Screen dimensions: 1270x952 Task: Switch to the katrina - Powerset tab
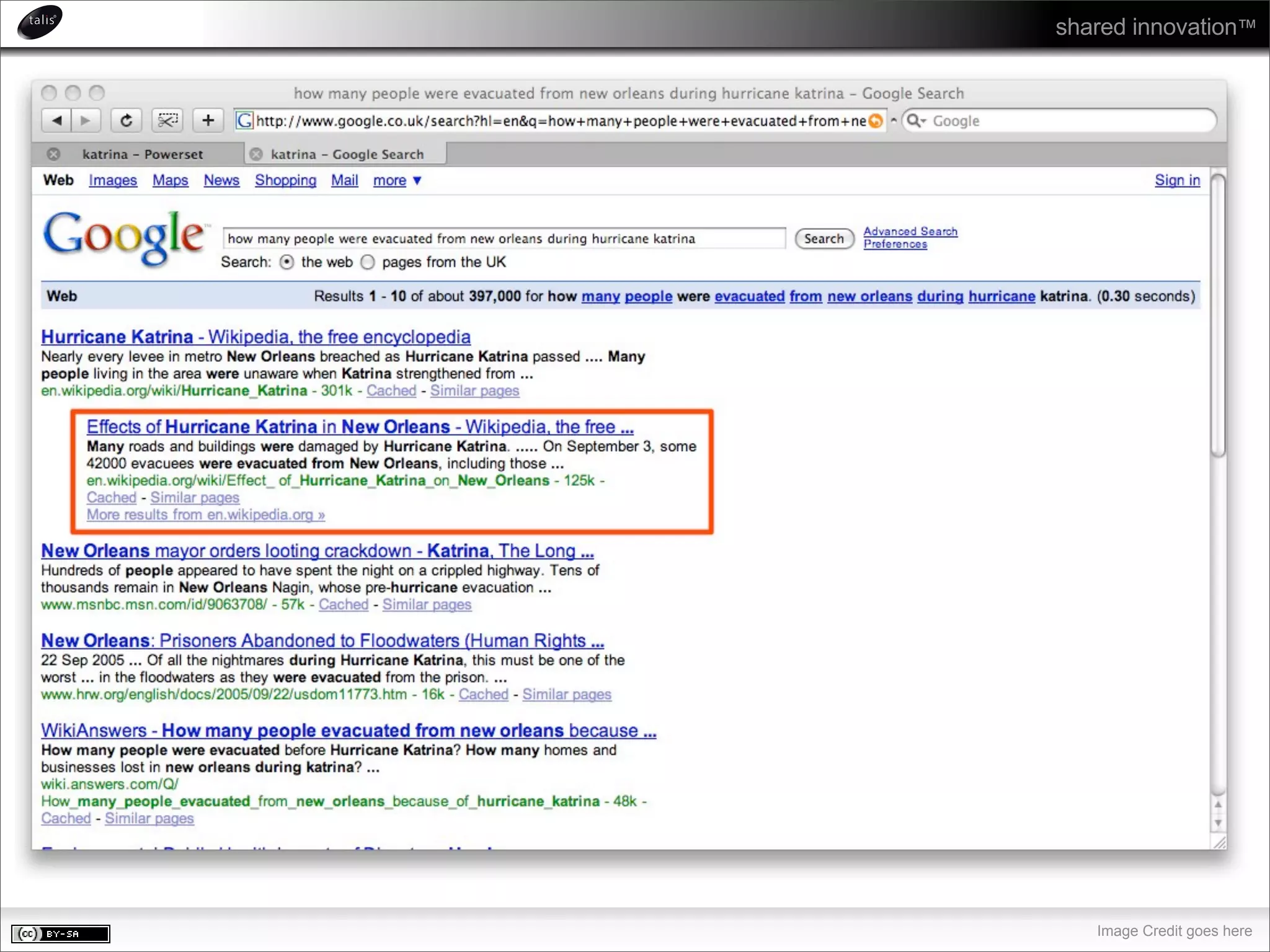point(143,154)
